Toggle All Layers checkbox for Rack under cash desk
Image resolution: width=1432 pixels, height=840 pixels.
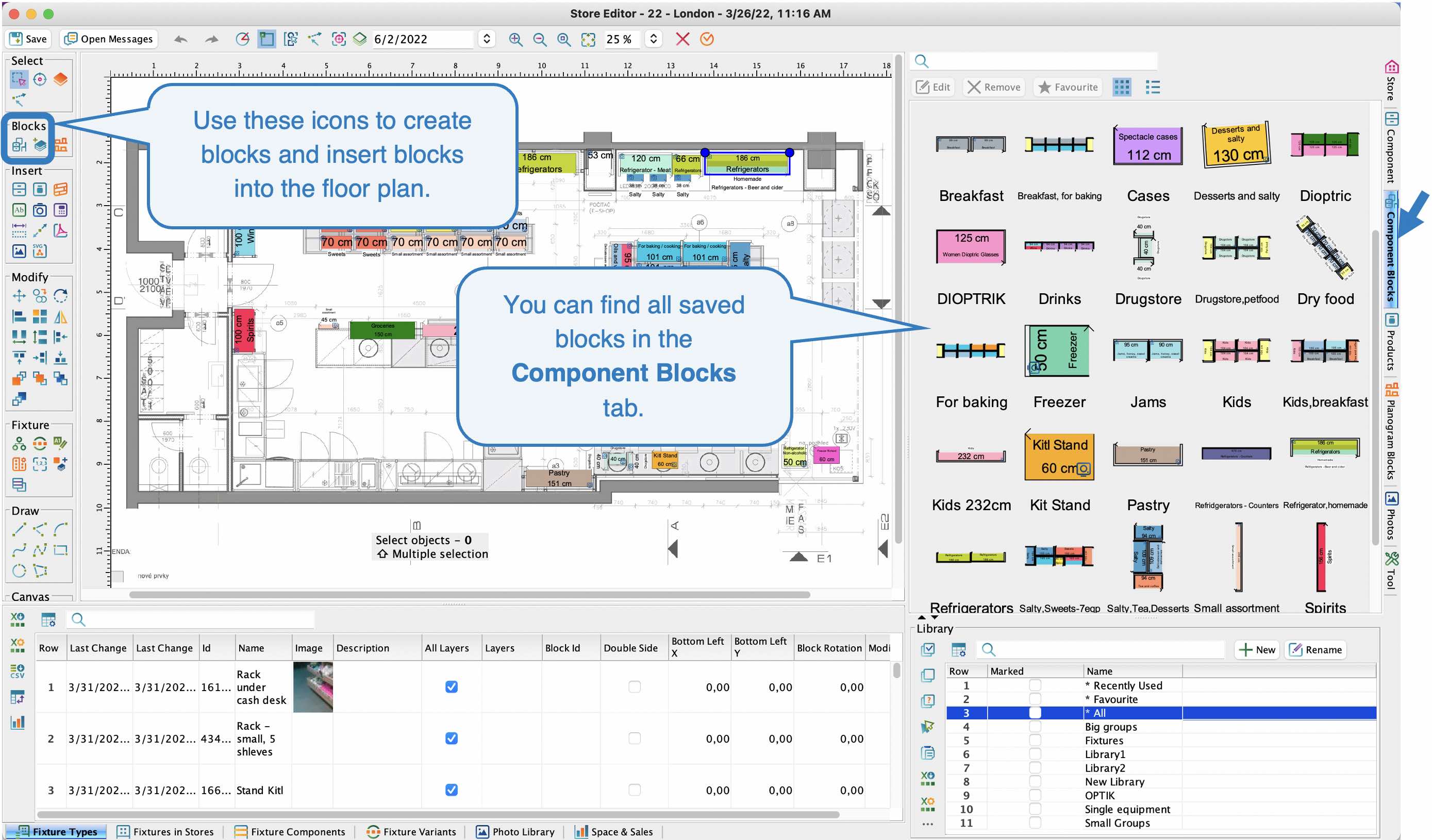click(x=451, y=686)
